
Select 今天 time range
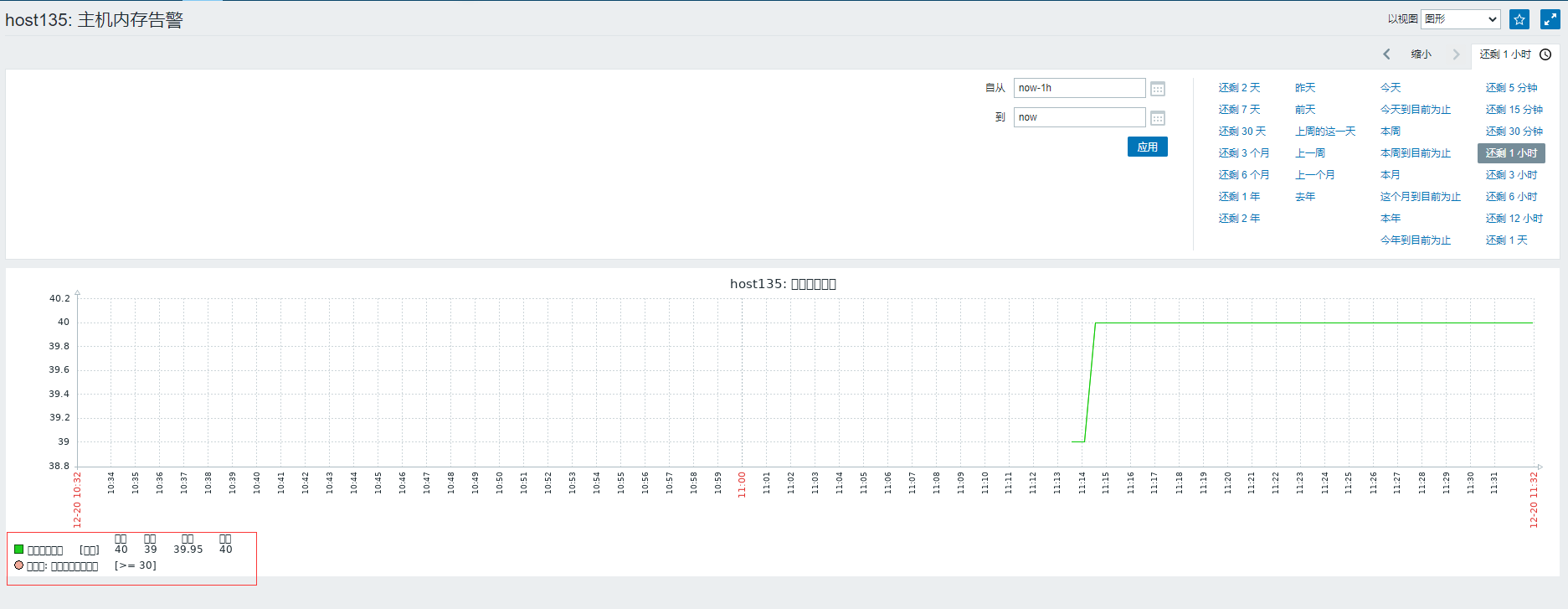click(x=1391, y=88)
